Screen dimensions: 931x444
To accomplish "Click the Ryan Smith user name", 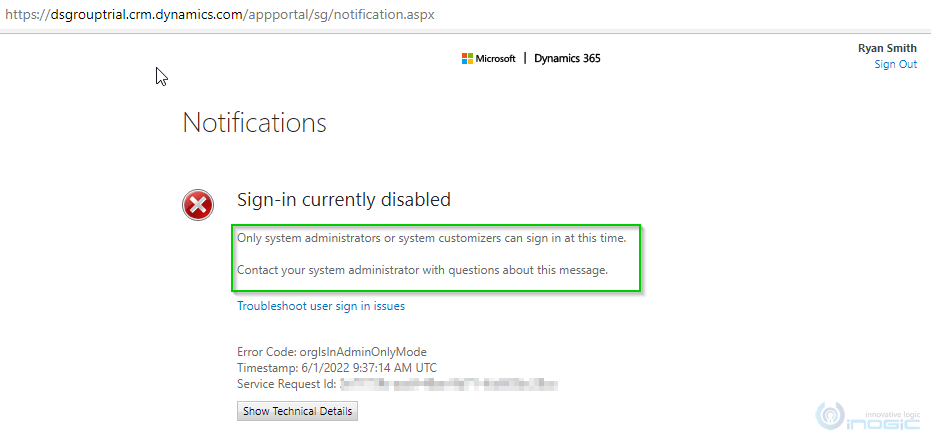I will [x=887, y=49].
